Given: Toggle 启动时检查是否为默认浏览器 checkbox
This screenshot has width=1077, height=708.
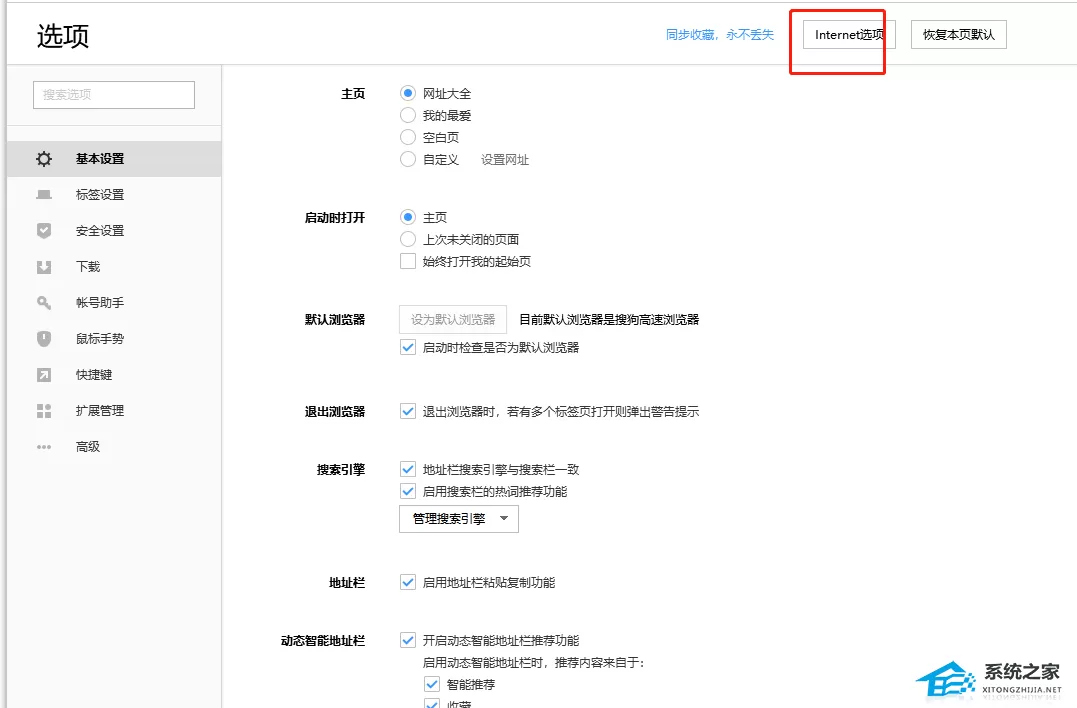Looking at the screenshot, I should pos(408,347).
